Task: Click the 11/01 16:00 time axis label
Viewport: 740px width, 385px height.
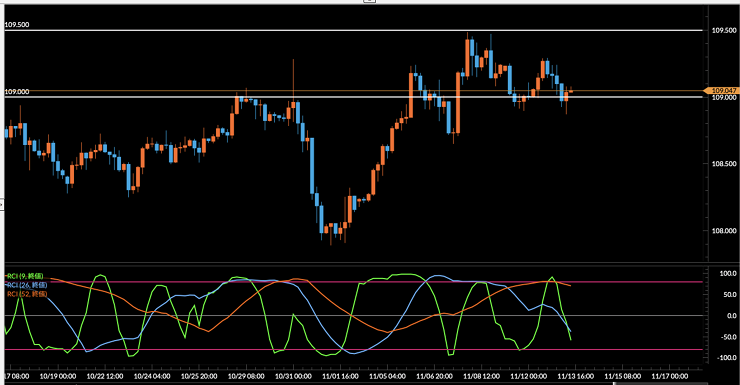Action: (340, 376)
